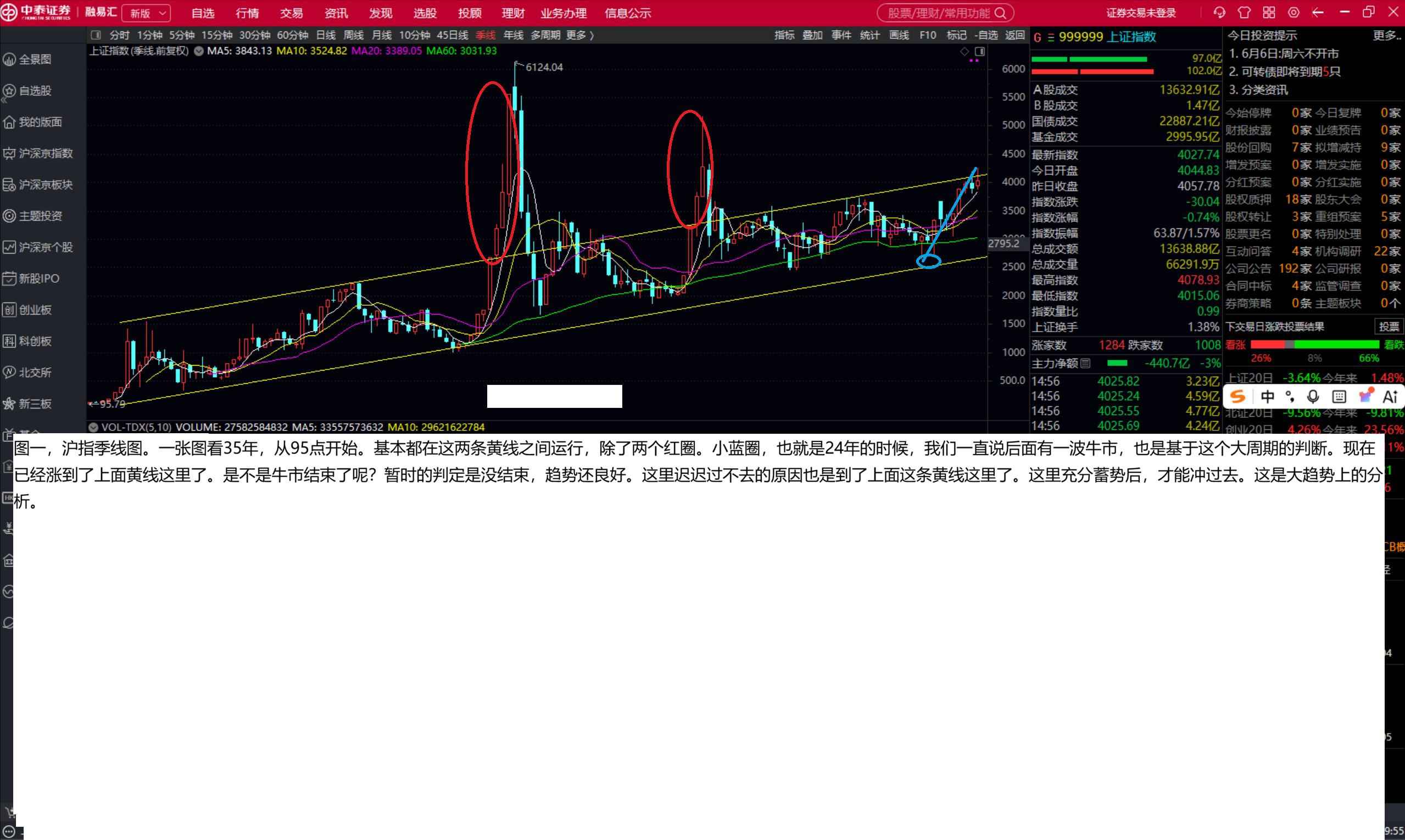Open 新三板 in the sidebar

point(27,404)
